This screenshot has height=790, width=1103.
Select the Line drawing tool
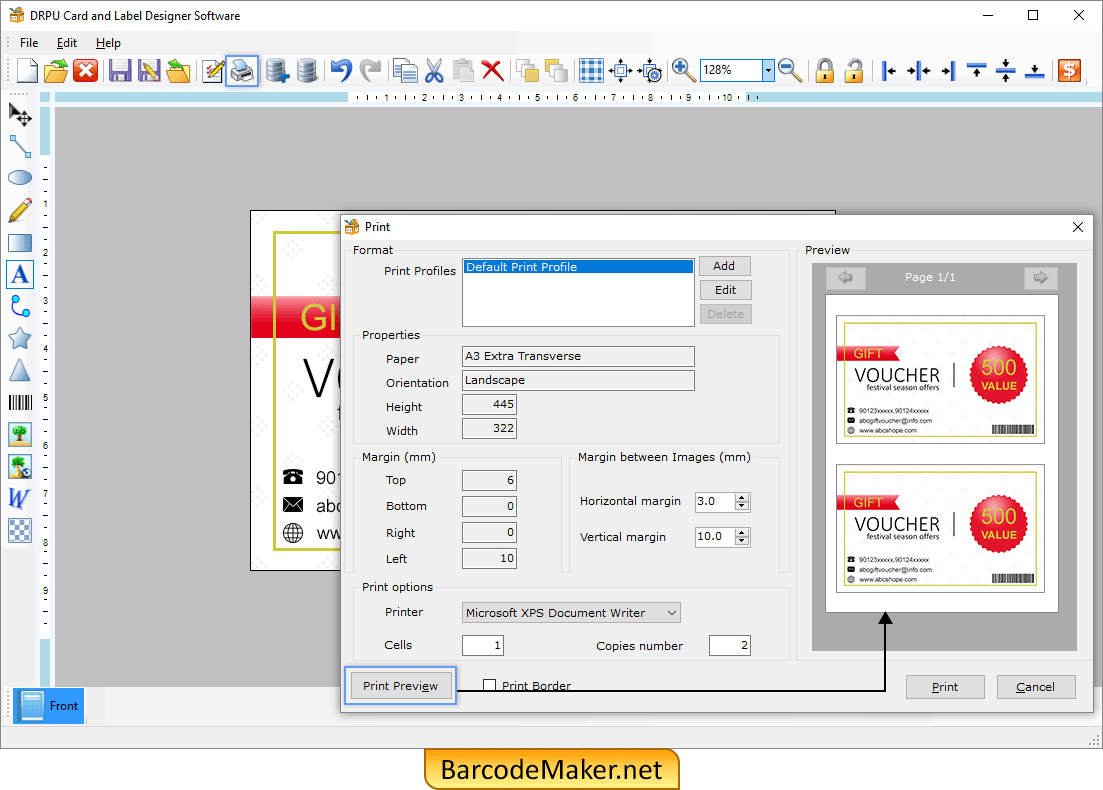point(20,146)
